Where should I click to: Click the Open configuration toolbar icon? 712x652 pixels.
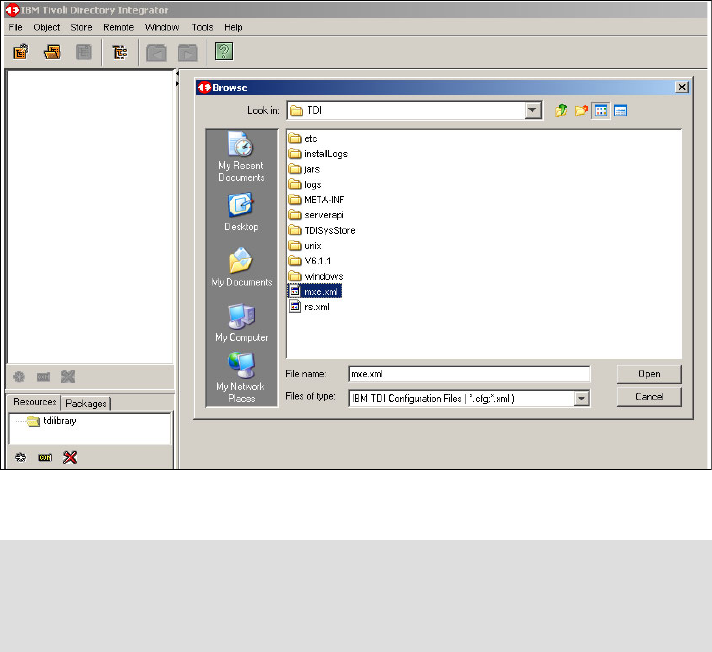(52, 52)
